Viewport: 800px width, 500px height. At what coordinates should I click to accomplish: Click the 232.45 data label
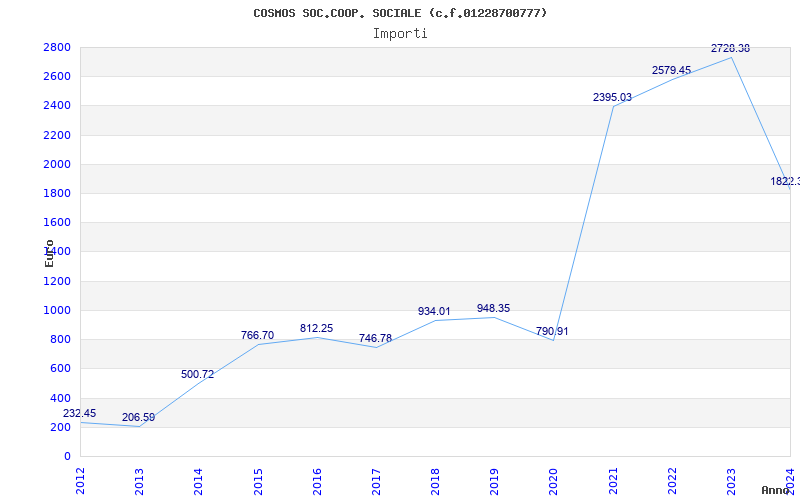coord(79,413)
